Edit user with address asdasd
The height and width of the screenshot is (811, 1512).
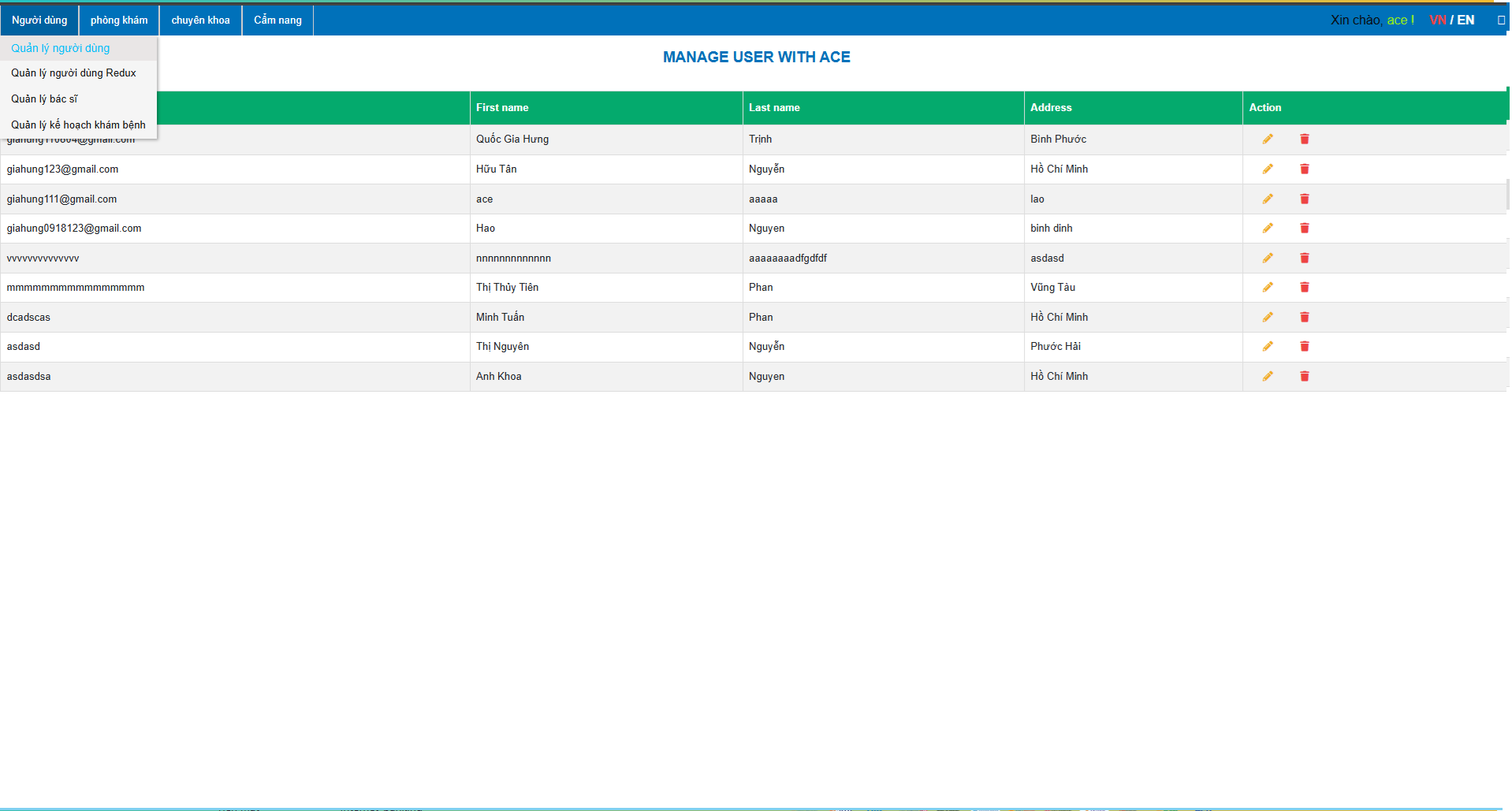click(x=1268, y=259)
